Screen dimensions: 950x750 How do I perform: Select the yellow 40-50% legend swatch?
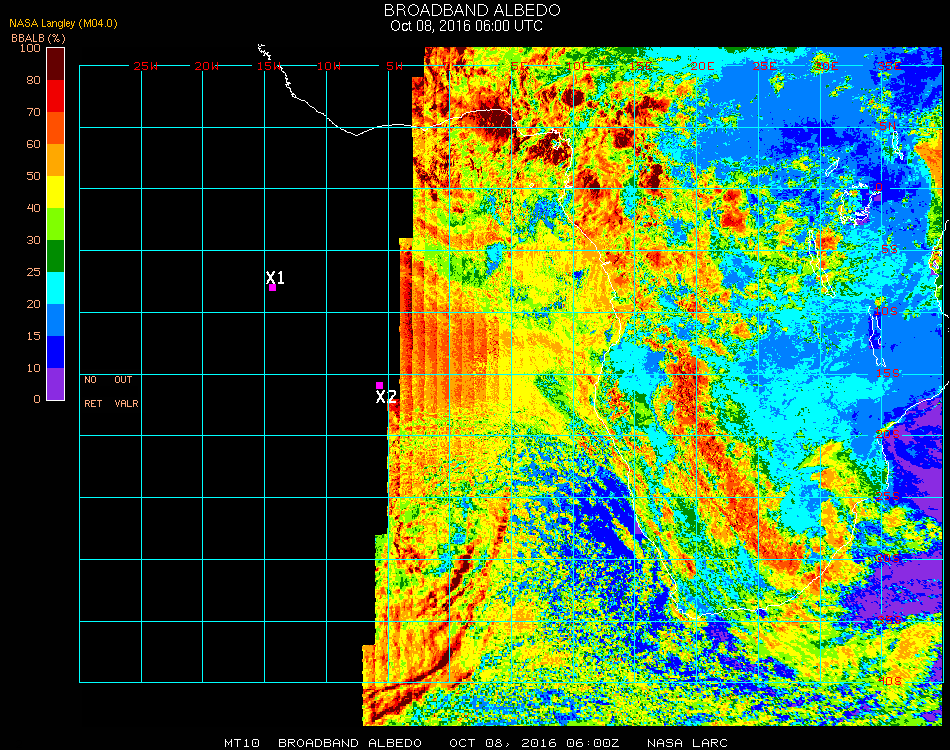[x=55, y=192]
